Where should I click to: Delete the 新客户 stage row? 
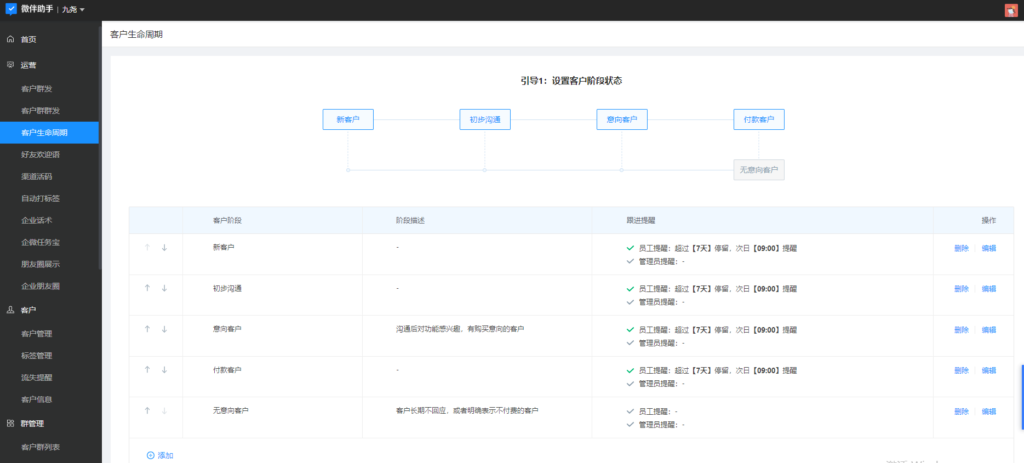961,248
